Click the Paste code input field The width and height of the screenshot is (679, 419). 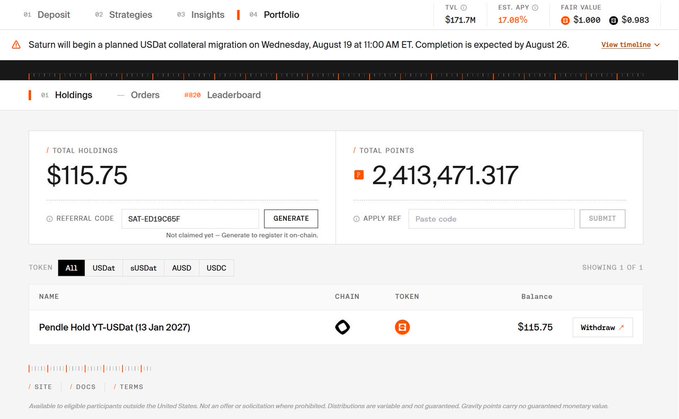(491, 219)
